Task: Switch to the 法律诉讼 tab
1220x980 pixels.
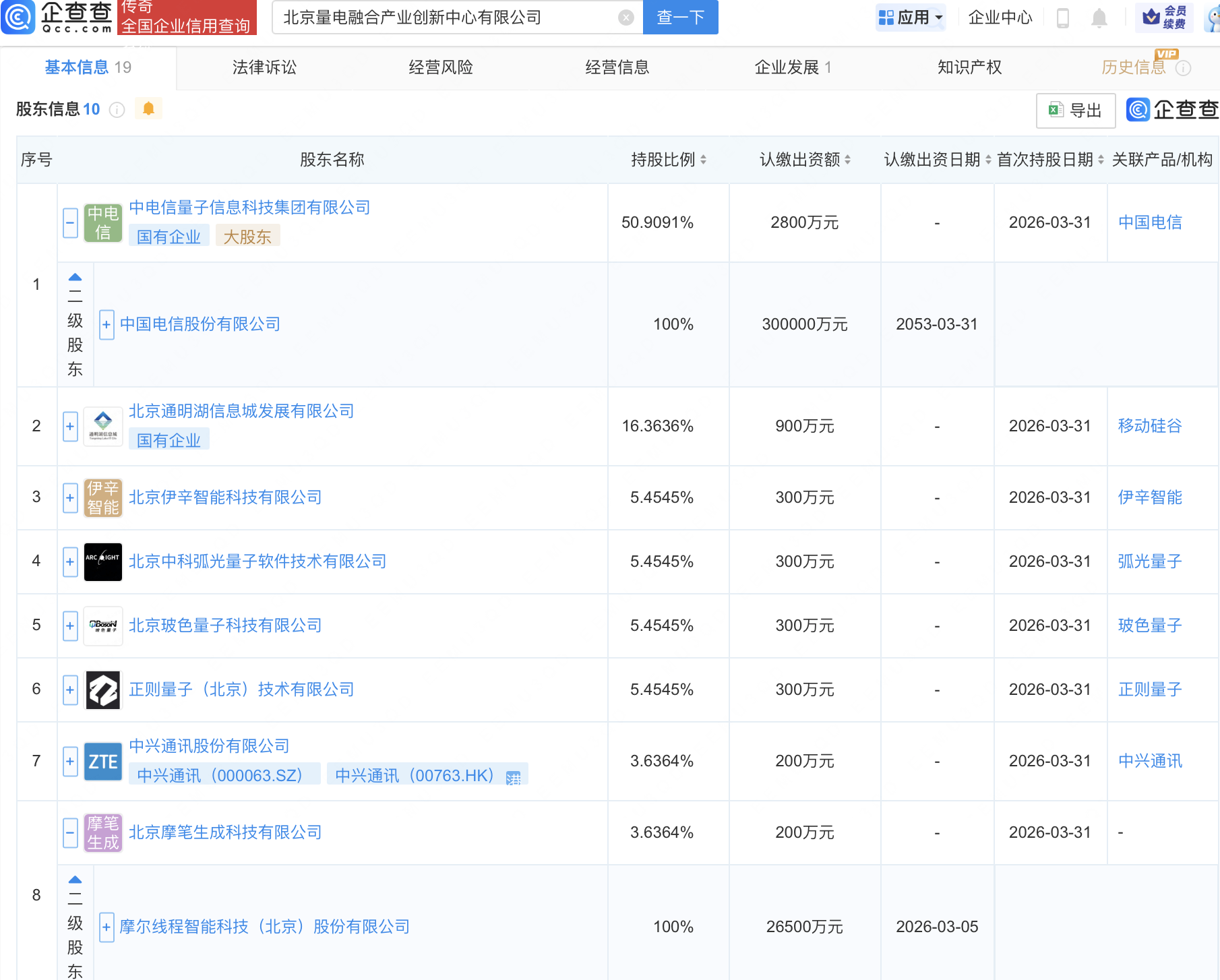Action: (x=264, y=67)
